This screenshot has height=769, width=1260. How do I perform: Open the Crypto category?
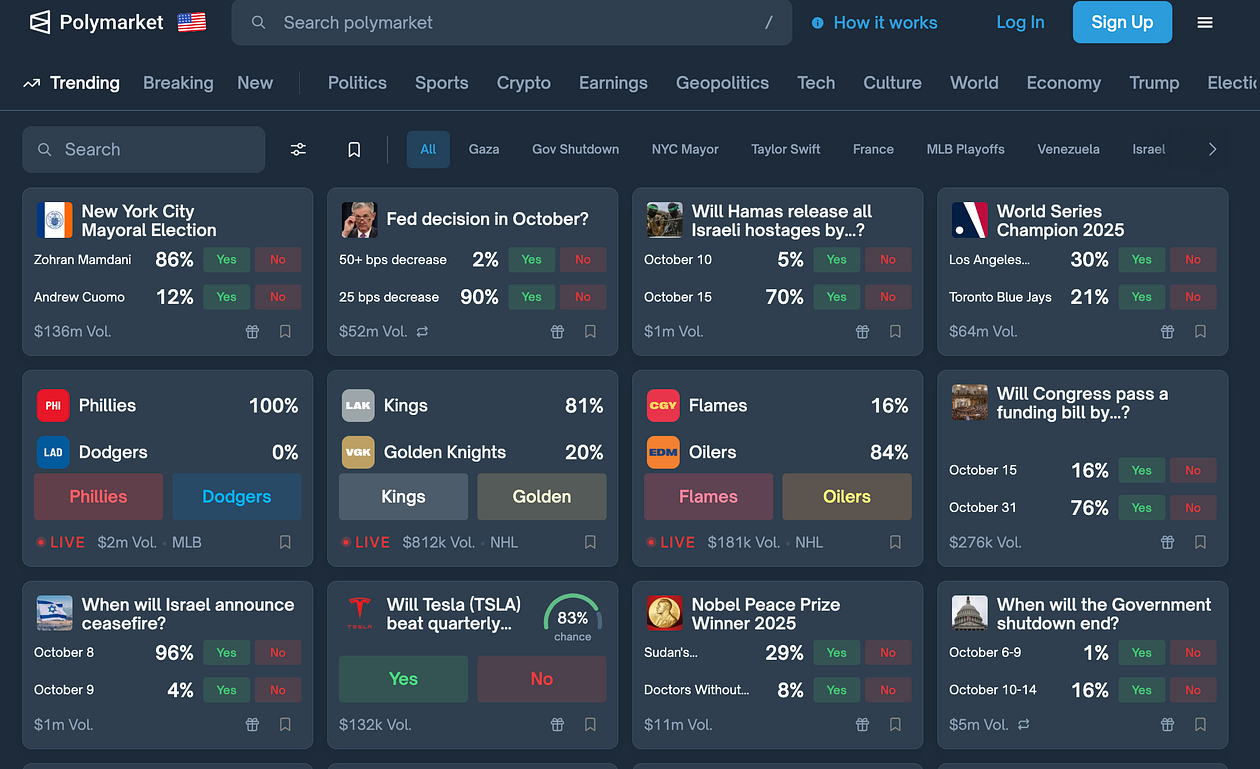[x=524, y=83]
